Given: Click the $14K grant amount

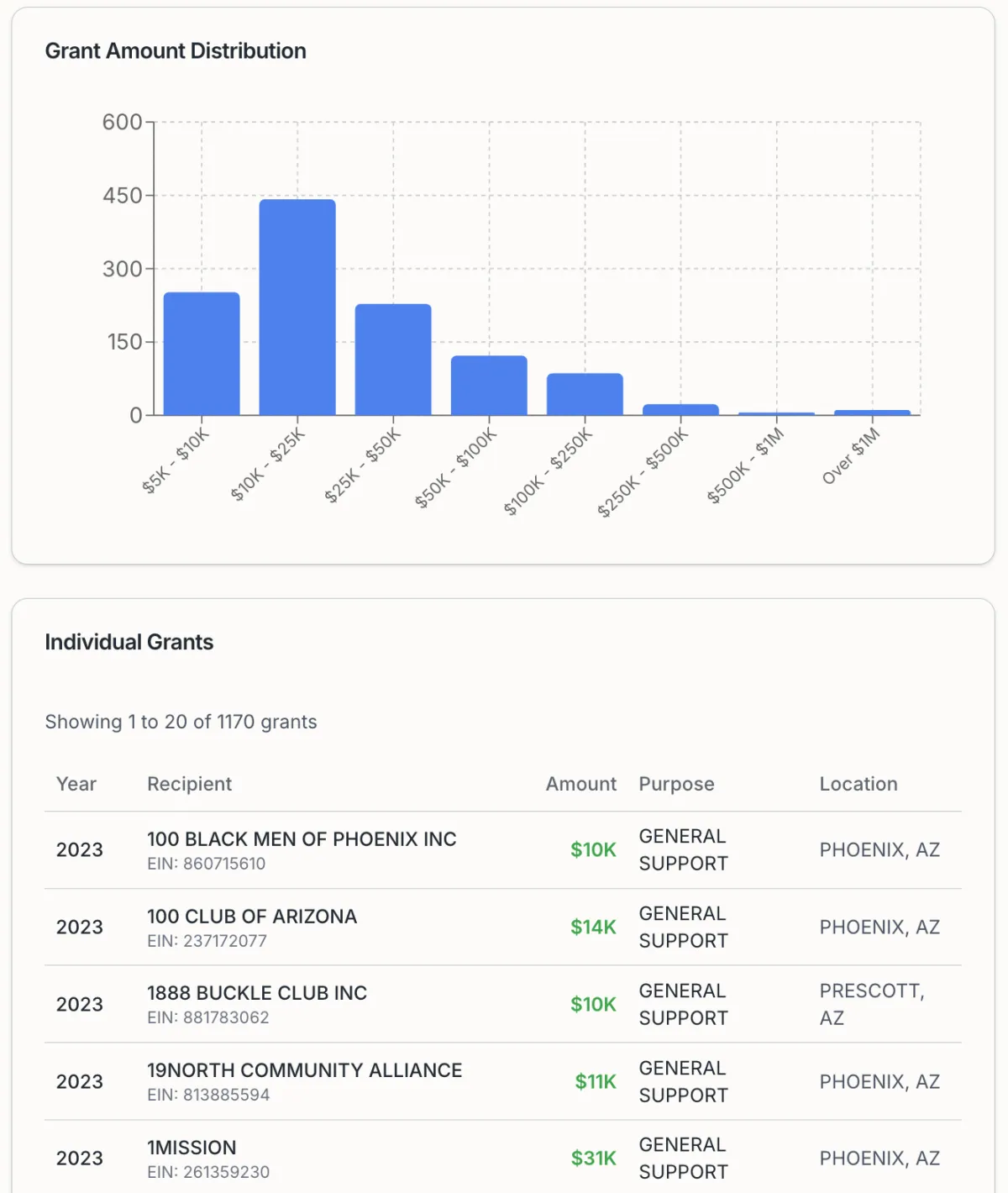Looking at the screenshot, I should pyautogui.click(x=593, y=927).
